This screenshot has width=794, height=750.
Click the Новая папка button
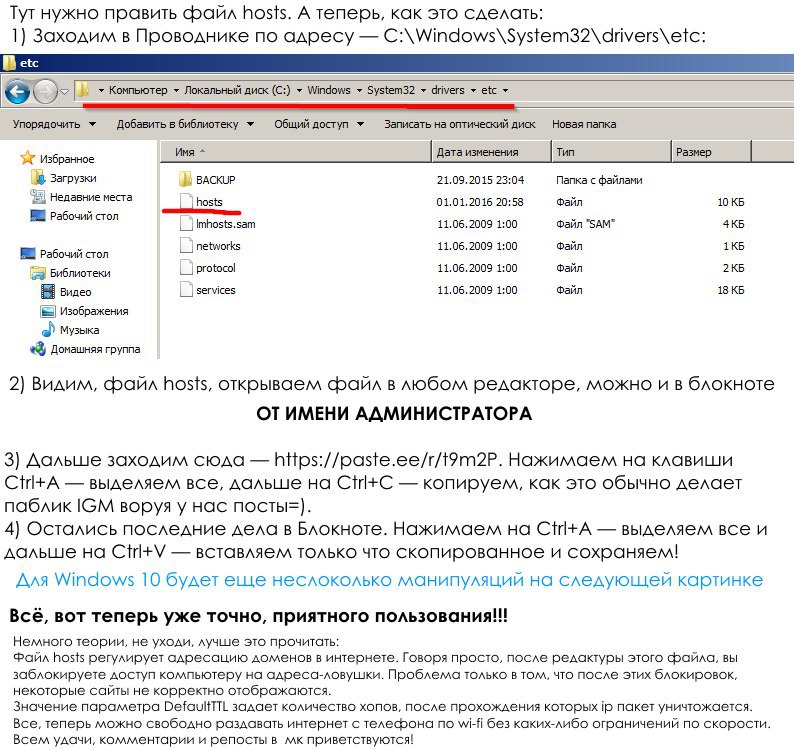pyautogui.click(x=584, y=125)
